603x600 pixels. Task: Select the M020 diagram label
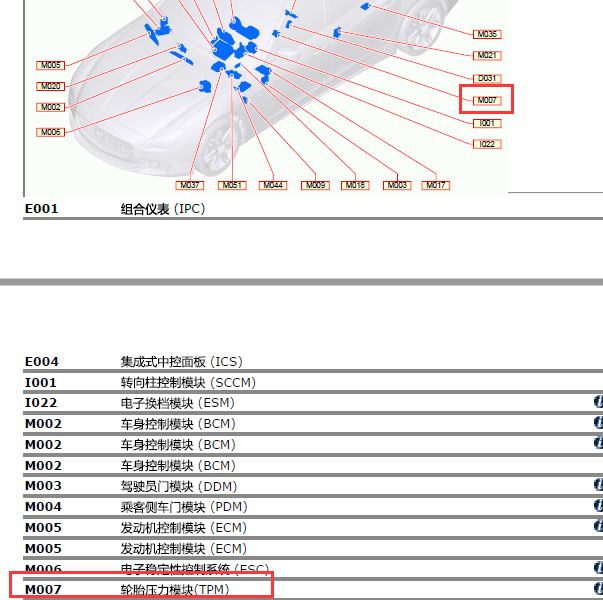(50, 86)
